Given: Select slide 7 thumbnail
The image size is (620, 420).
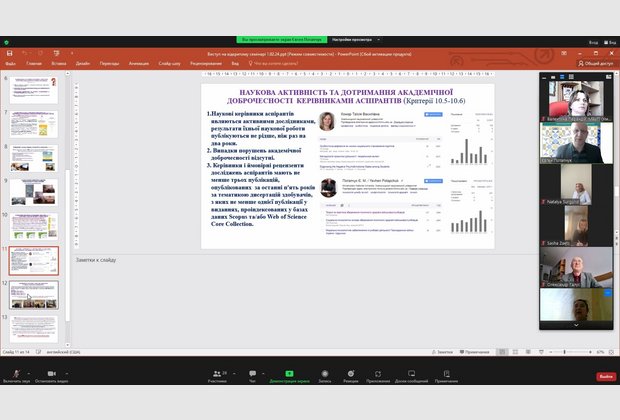Looking at the screenshot, I should [x=34, y=124].
